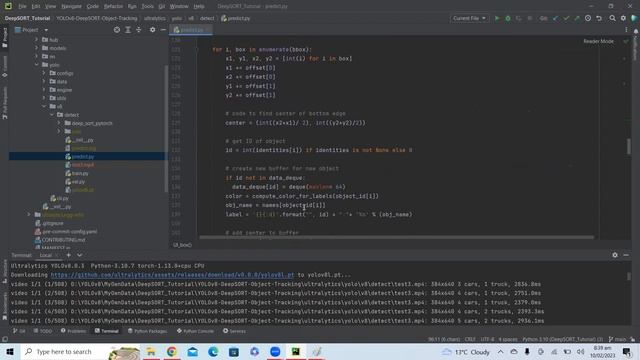Image resolution: width=640 pixels, height=360 pixels.
Task: Run the current file with the green play icon
Action: tap(497, 18)
